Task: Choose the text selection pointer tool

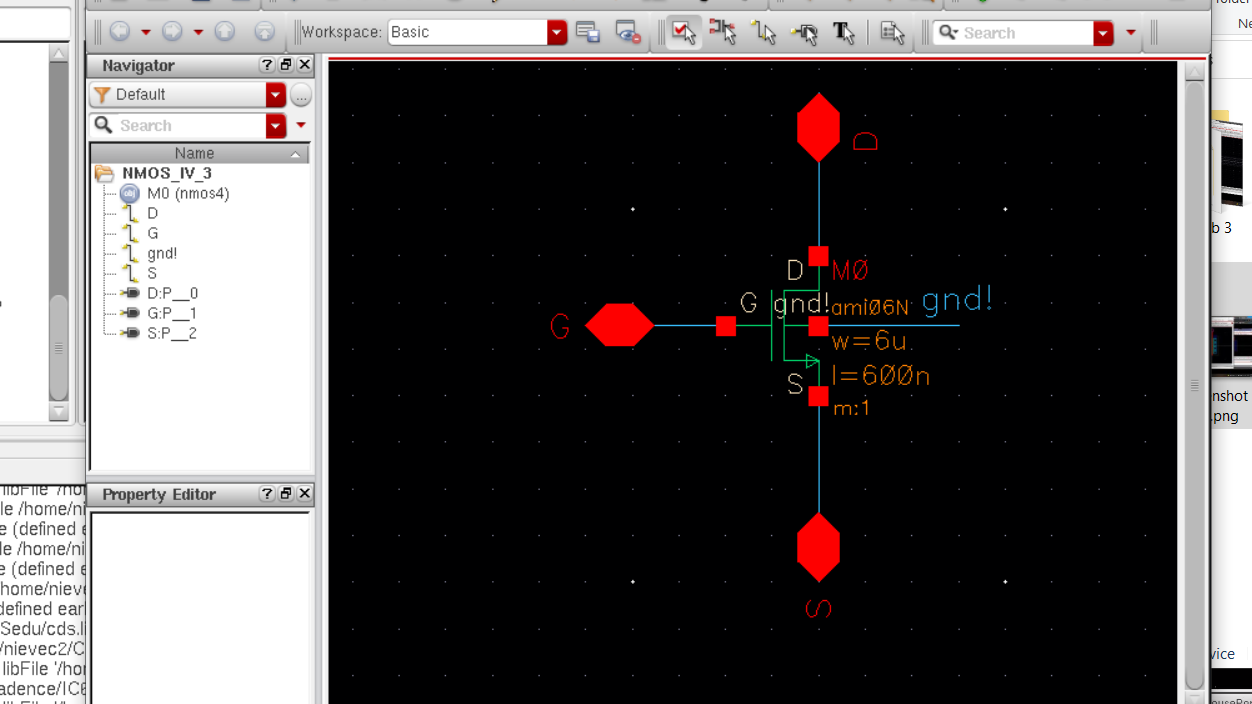Action: coord(844,32)
